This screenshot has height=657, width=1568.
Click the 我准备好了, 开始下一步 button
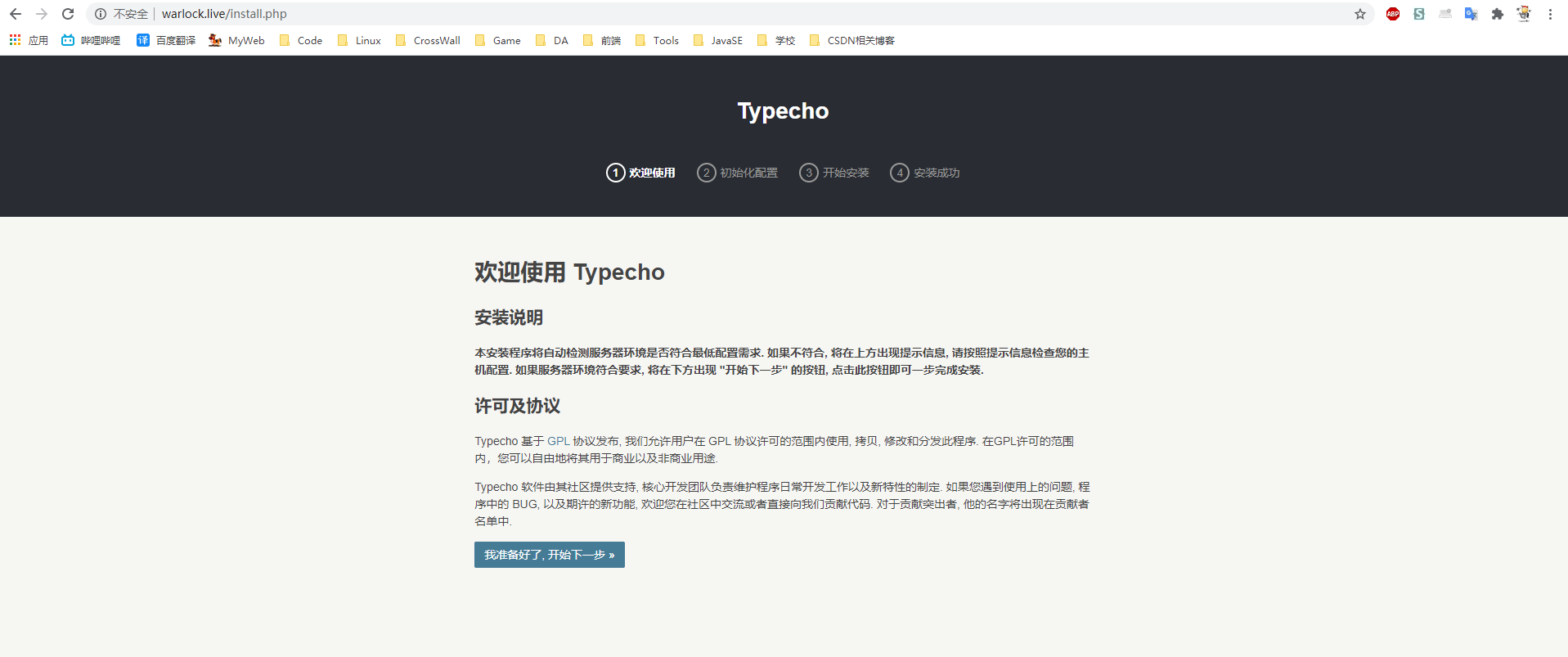coord(550,555)
